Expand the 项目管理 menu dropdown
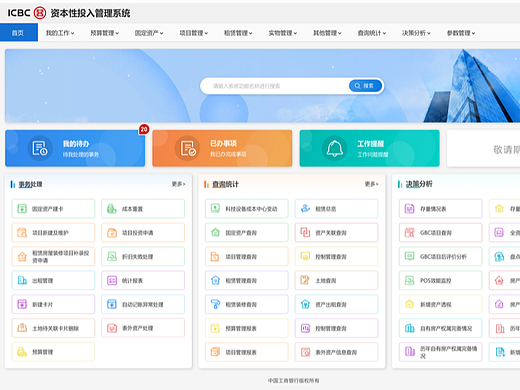 [x=194, y=33]
